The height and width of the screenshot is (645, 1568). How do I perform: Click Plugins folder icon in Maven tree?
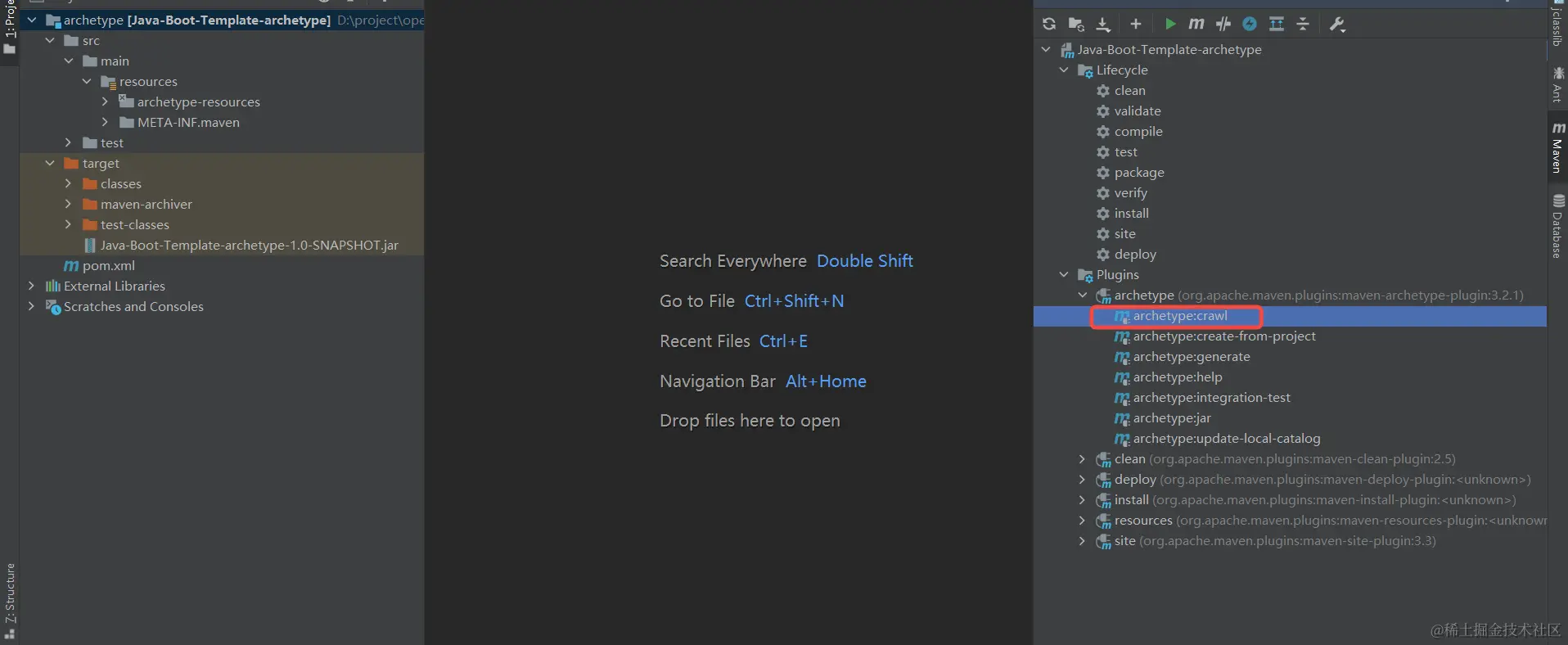pos(1085,275)
